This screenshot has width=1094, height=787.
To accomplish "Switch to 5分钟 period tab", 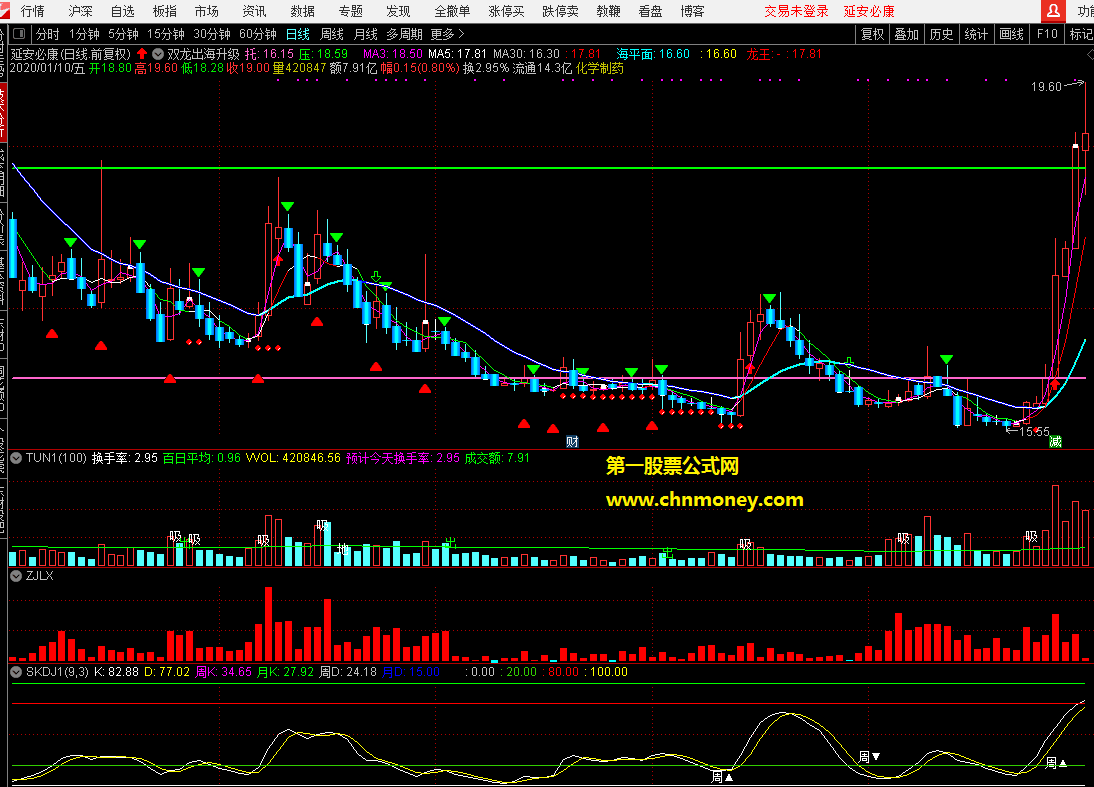I will tap(123, 33).
